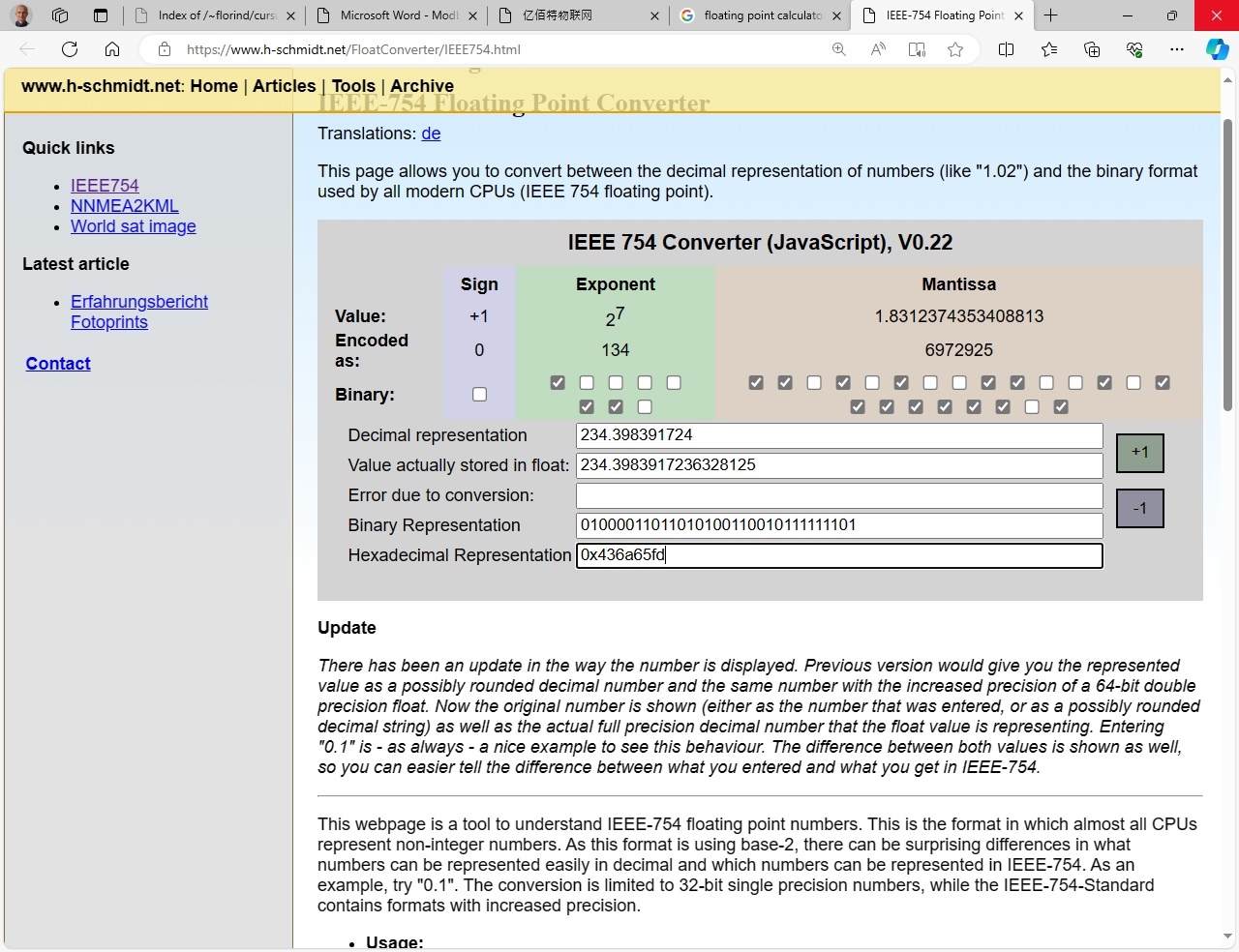
Task: Close the 亿佰特物联网 tab
Action: pos(654,15)
